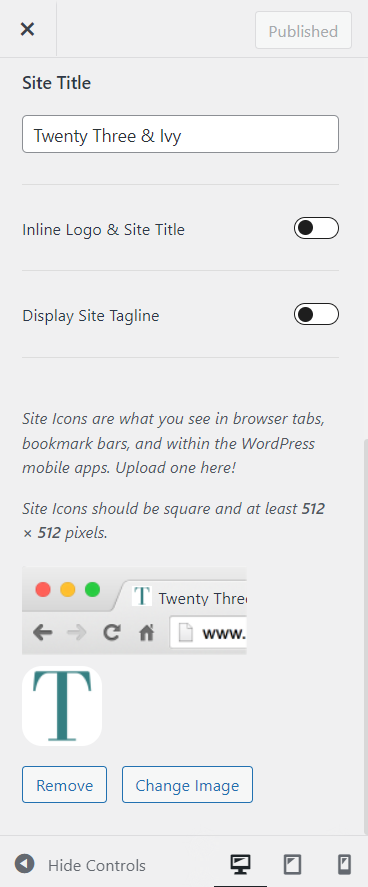Open Change Image for site icon
This screenshot has height=887, width=368.
tap(187, 785)
